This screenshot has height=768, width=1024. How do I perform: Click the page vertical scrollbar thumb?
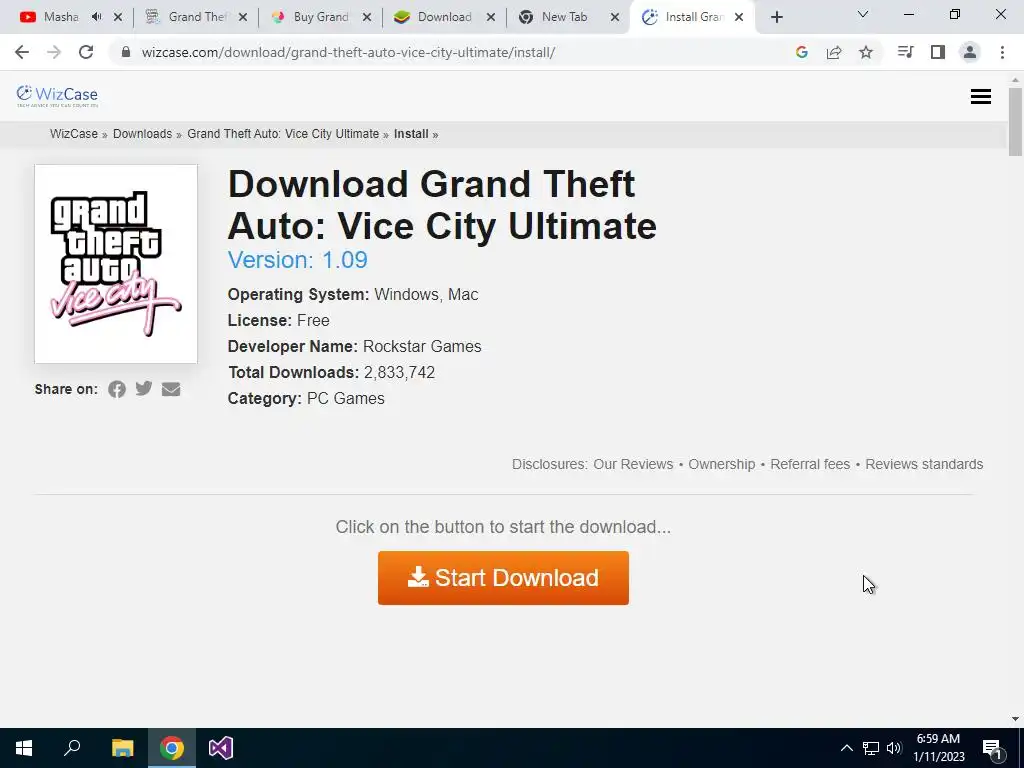[1015, 122]
